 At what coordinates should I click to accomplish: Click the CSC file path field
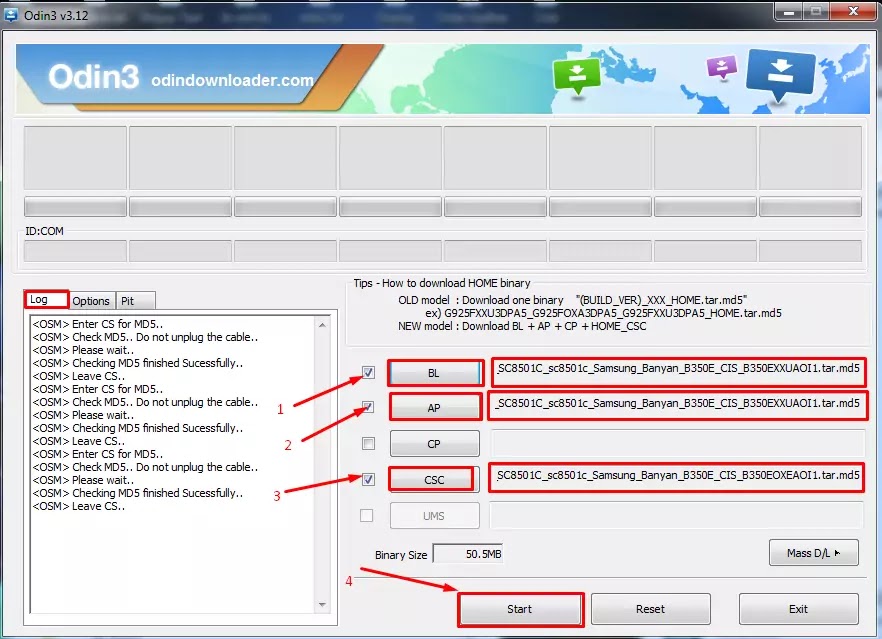coord(677,478)
